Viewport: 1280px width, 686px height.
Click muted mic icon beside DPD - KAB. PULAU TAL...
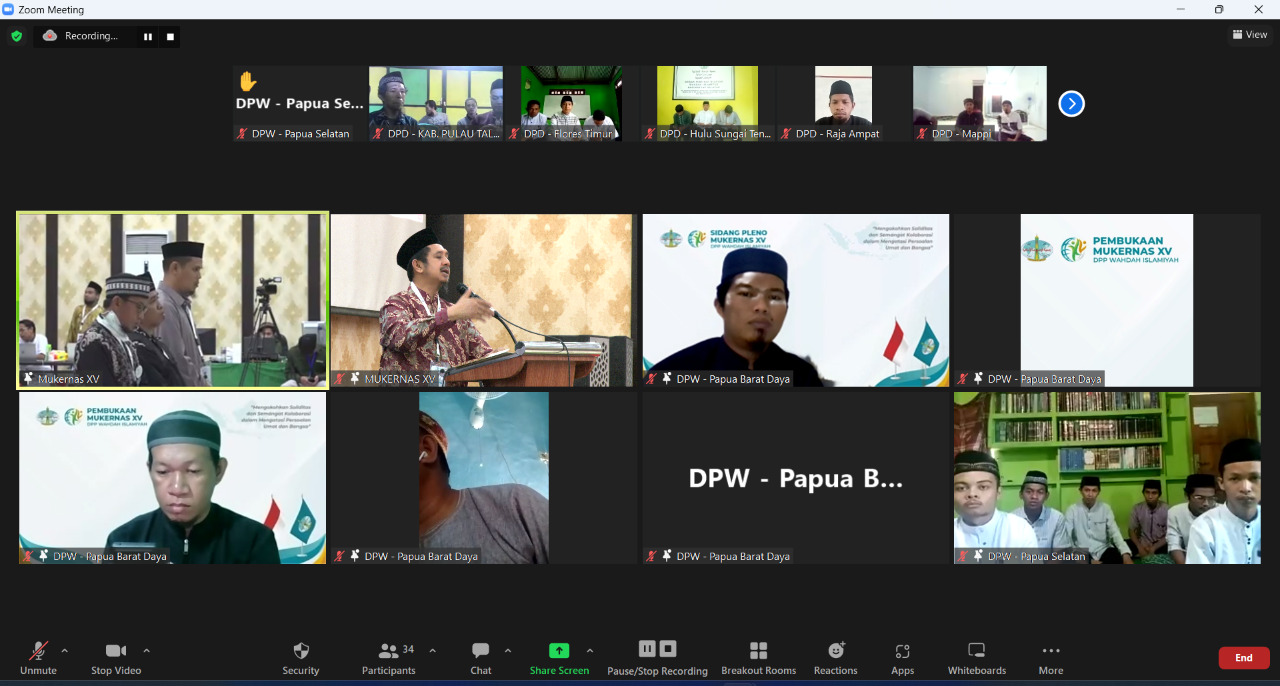(x=378, y=134)
